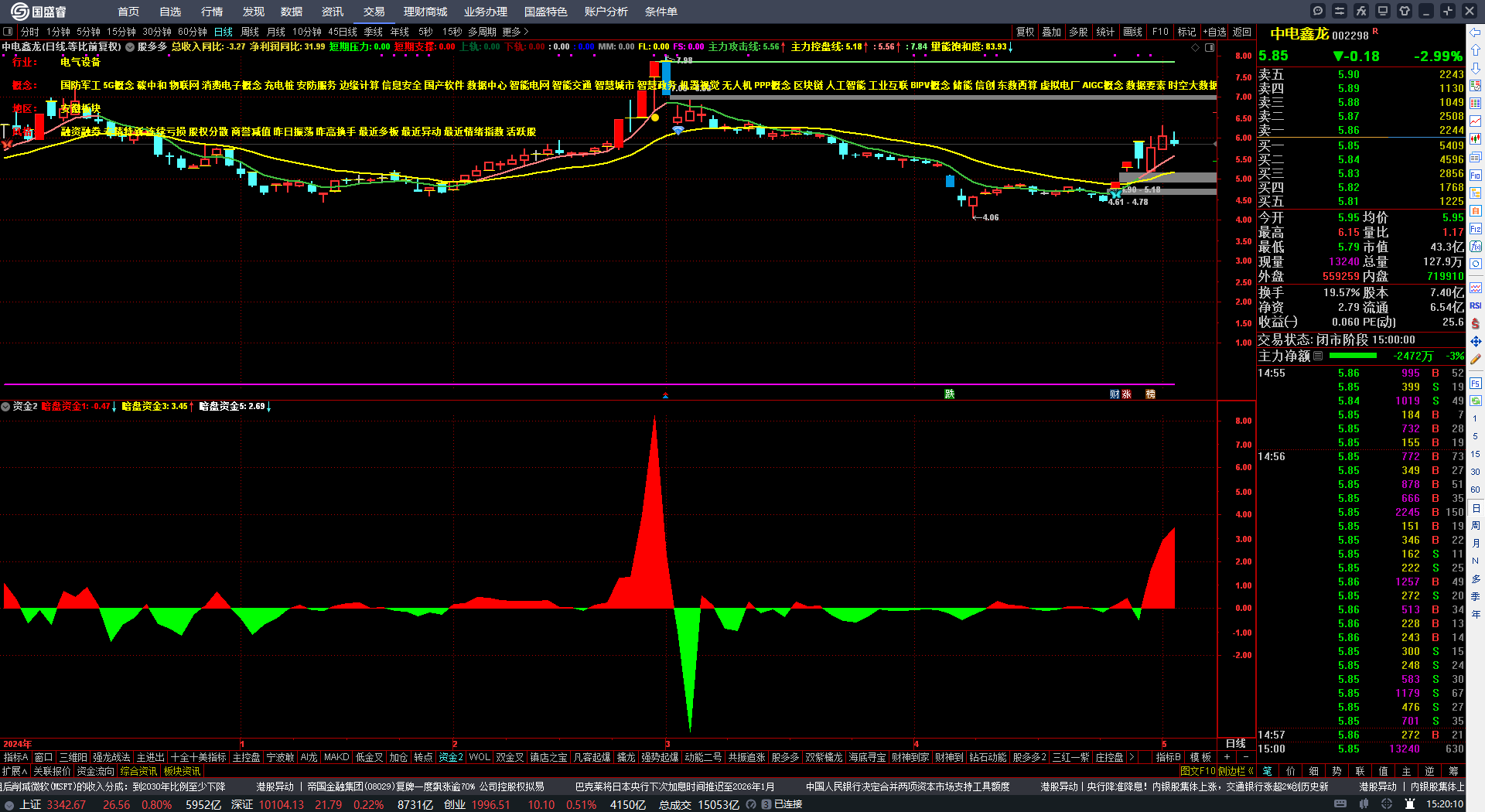This screenshot has height=812, width=1485.
Task: Toggle the small square icon left of 分时
Action: pos(8,32)
